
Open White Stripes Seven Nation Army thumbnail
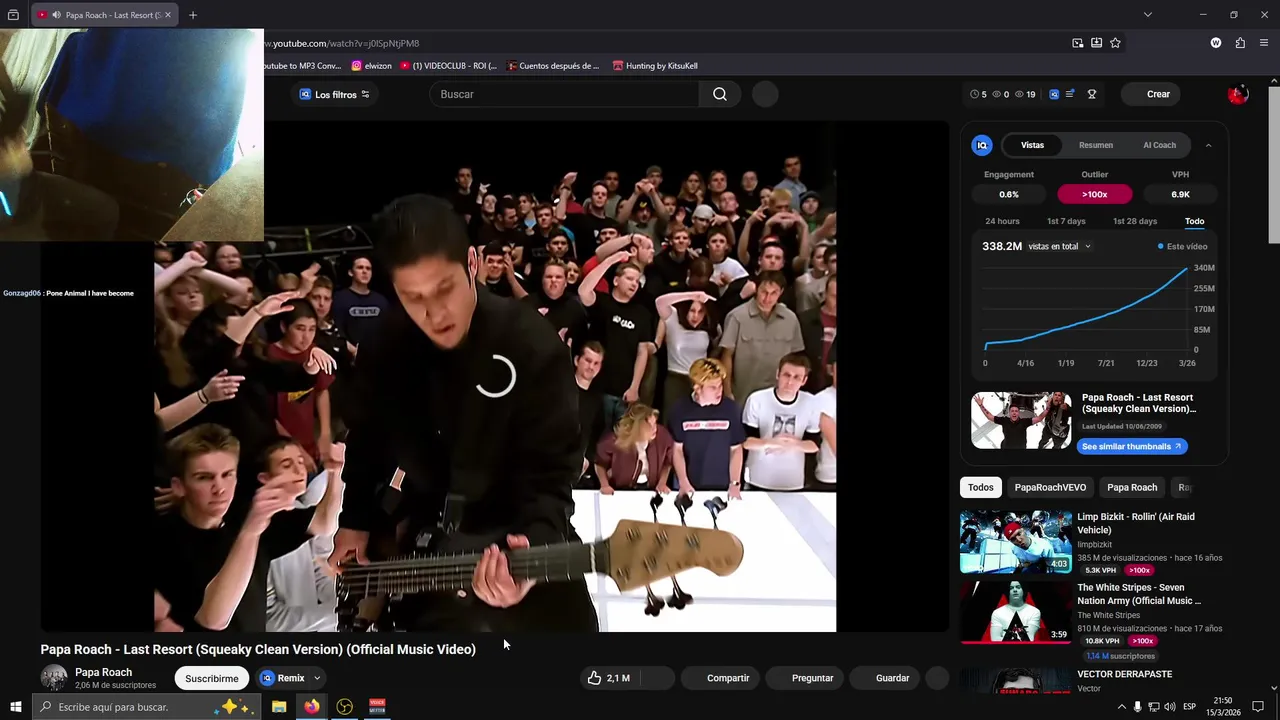pyautogui.click(x=1016, y=612)
